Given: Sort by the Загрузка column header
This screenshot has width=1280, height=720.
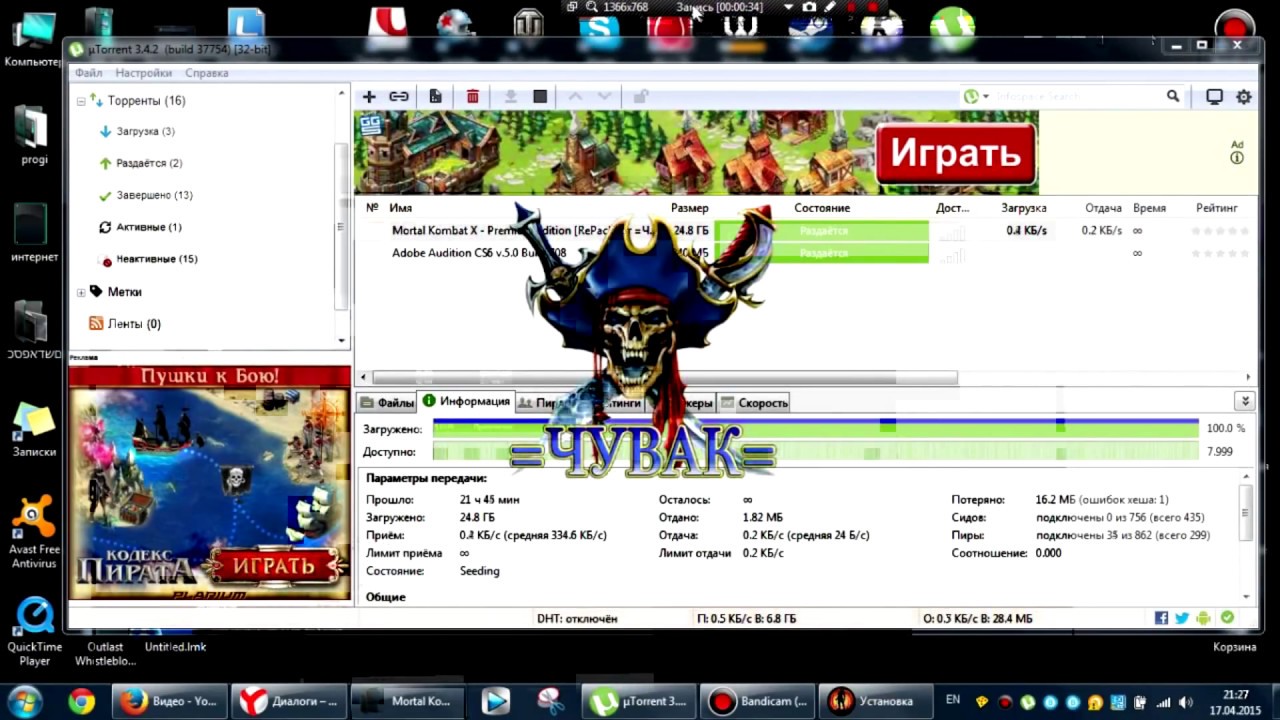Looking at the screenshot, I should pos(1024,208).
